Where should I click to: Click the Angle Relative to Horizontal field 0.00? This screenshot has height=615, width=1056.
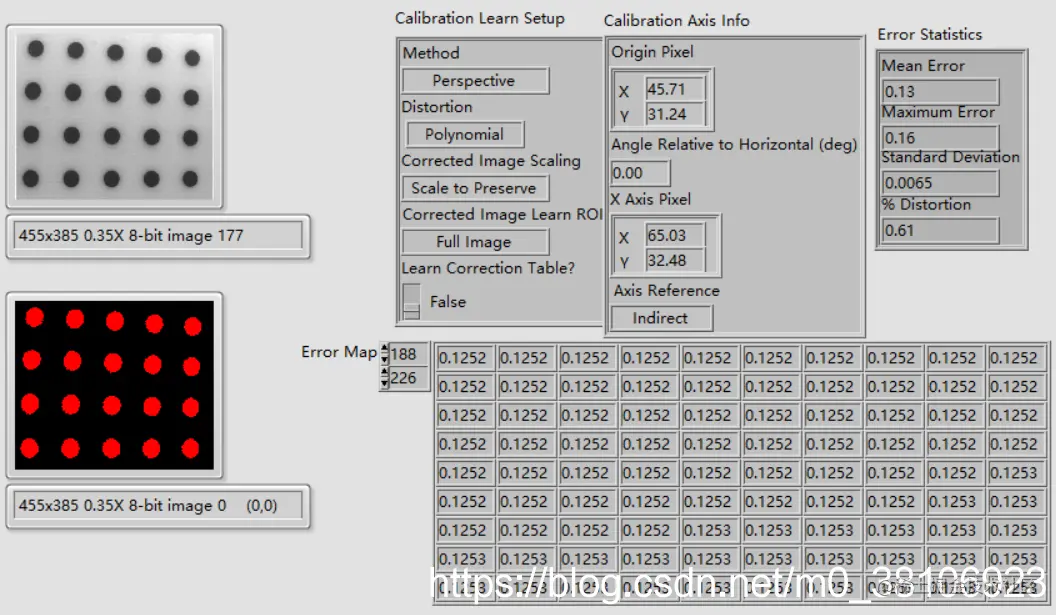tap(640, 173)
